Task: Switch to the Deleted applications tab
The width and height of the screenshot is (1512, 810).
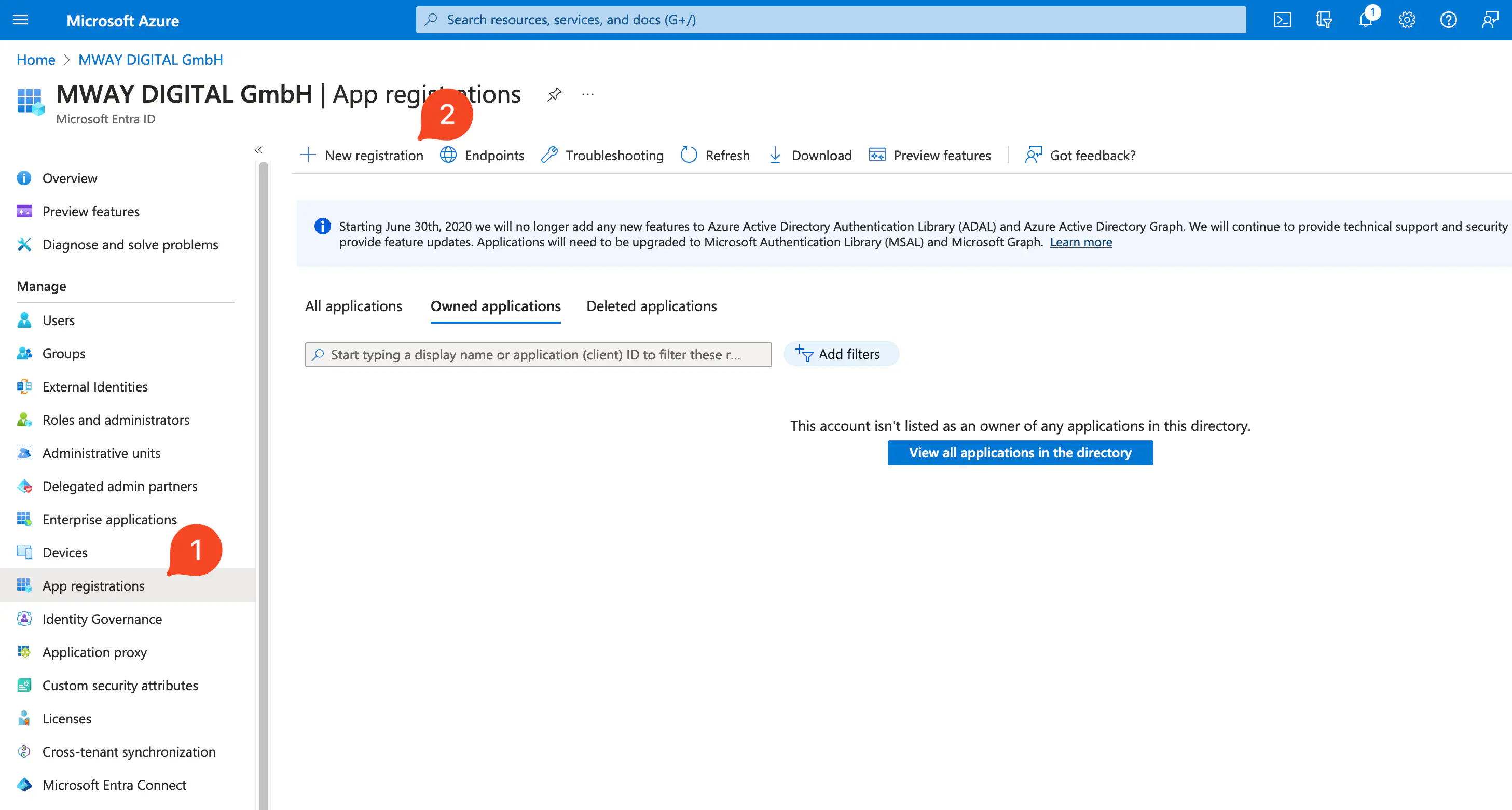Action: 651,306
